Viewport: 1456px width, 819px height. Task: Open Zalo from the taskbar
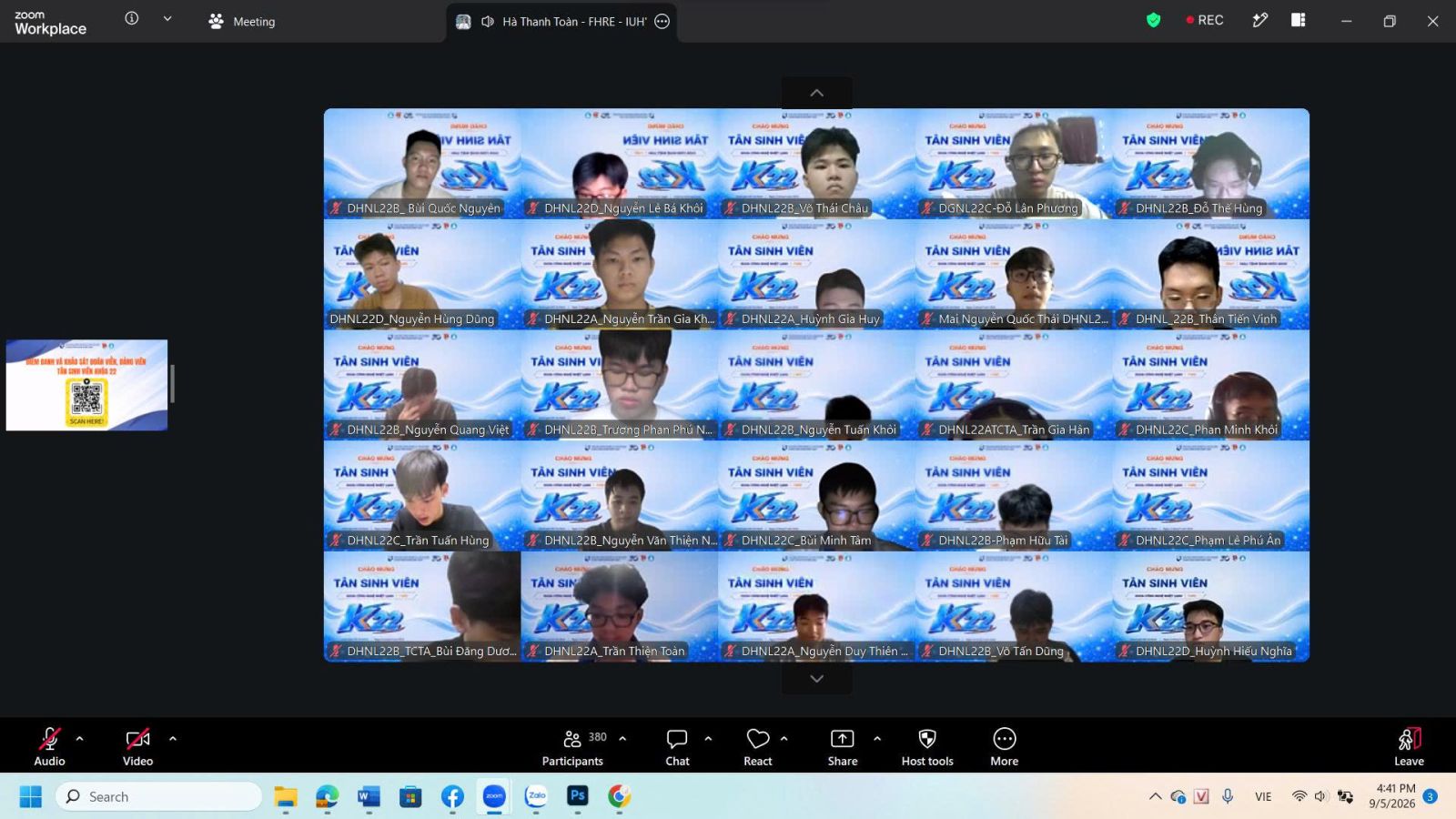click(x=536, y=796)
